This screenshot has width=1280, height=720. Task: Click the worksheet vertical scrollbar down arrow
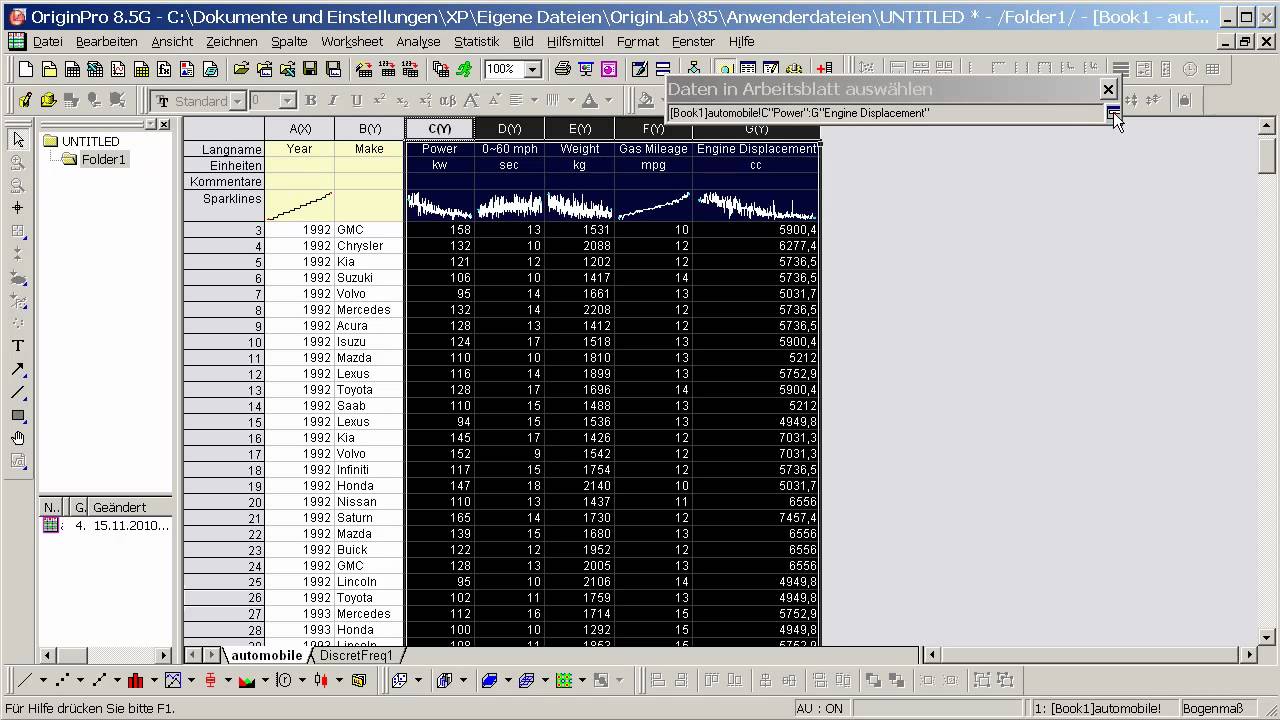1267,637
